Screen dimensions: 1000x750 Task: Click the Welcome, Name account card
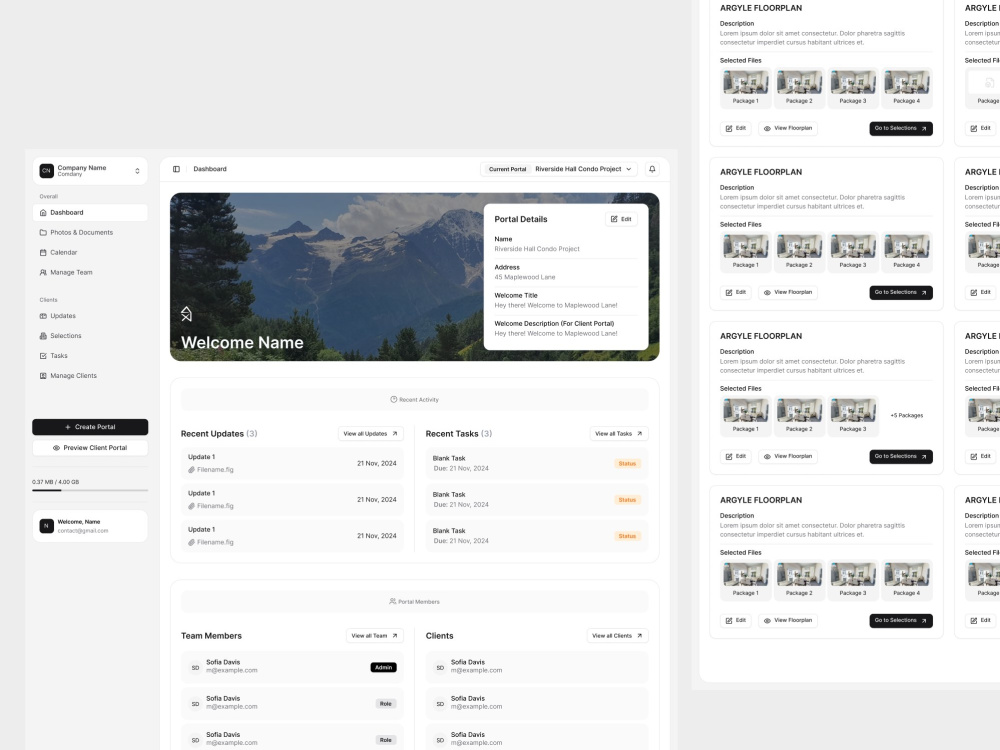(x=90, y=526)
